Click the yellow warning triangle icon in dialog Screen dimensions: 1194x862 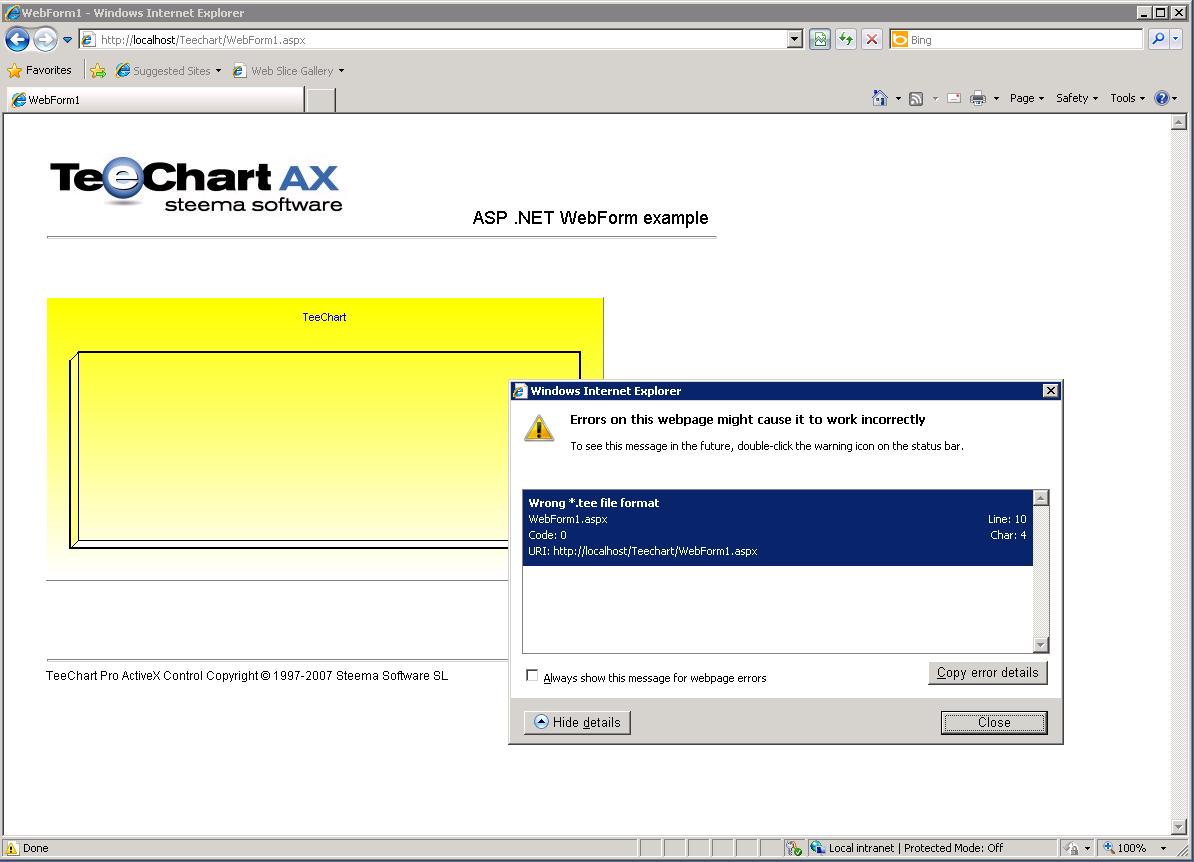click(539, 429)
